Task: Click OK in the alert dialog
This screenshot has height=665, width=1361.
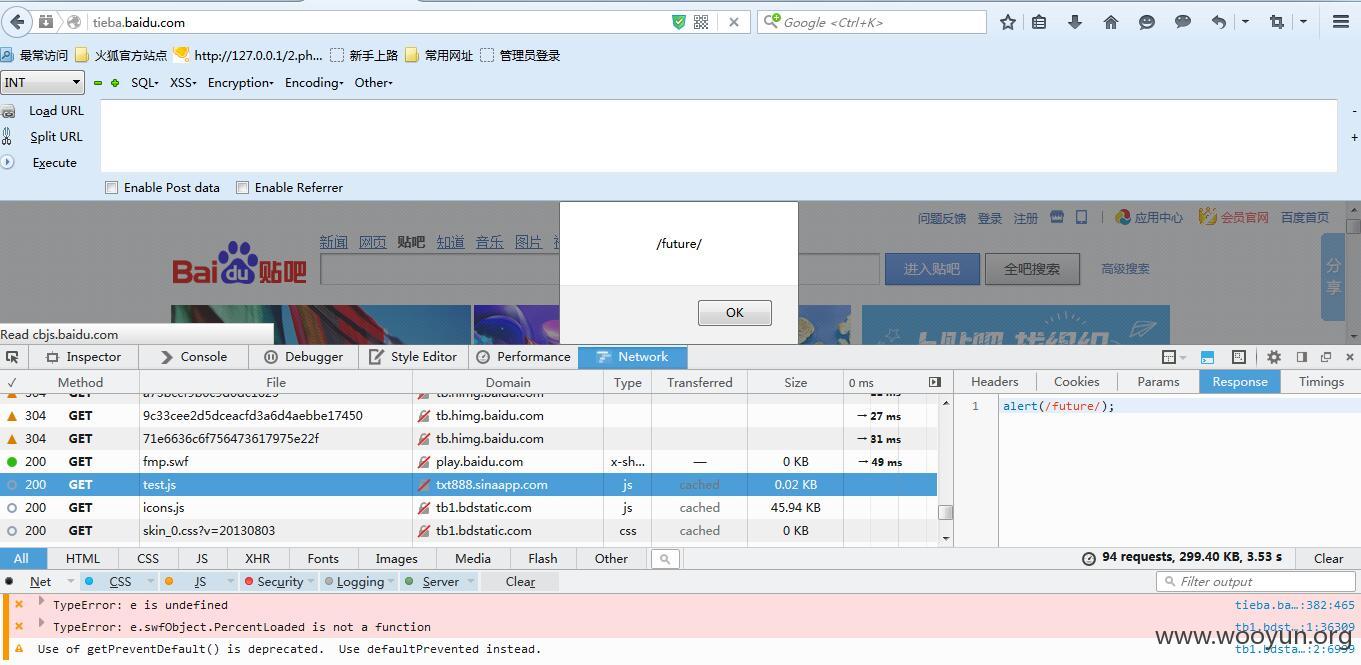Action: 735,313
